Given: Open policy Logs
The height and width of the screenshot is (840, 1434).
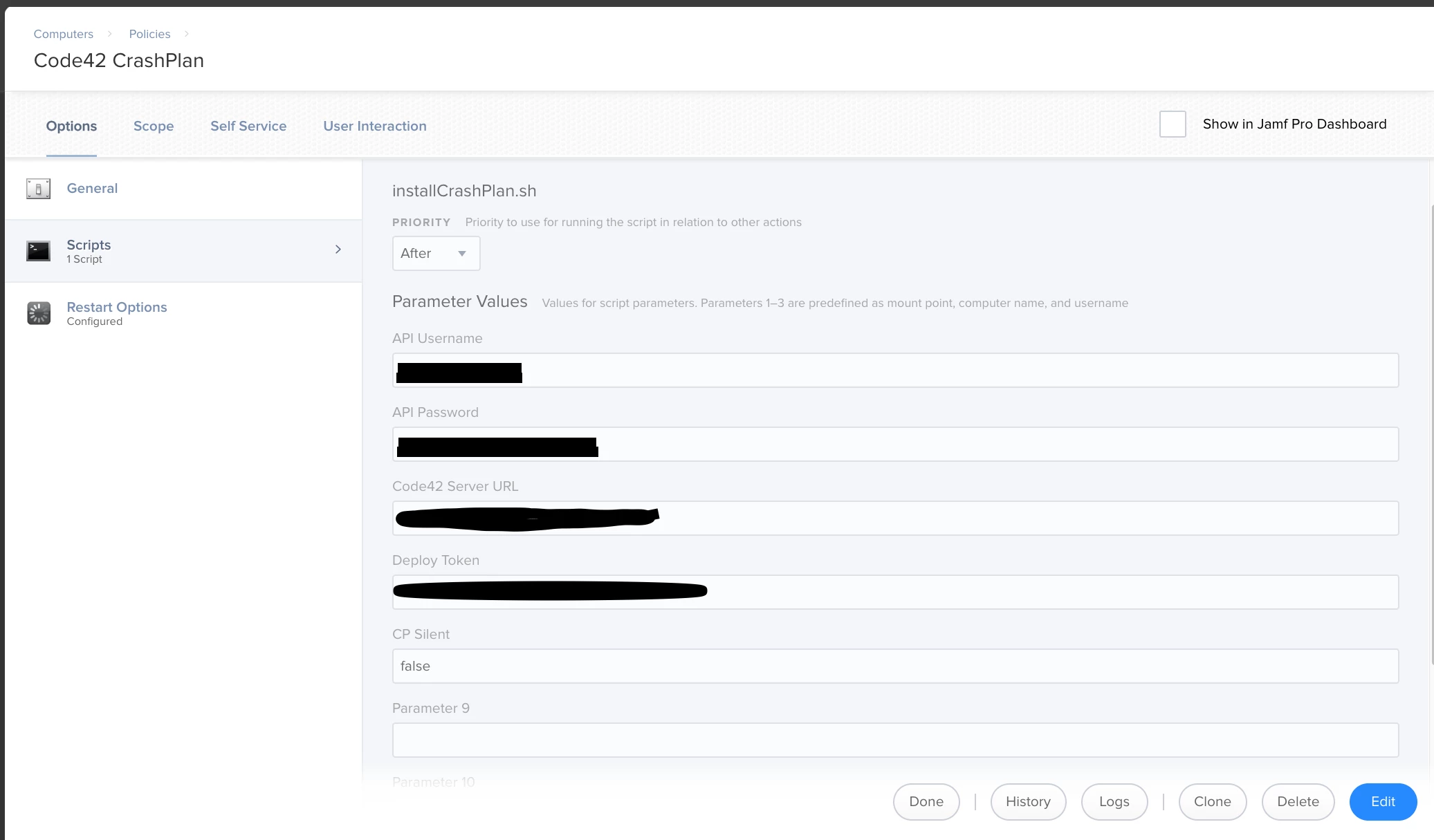Looking at the screenshot, I should click(x=1114, y=802).
